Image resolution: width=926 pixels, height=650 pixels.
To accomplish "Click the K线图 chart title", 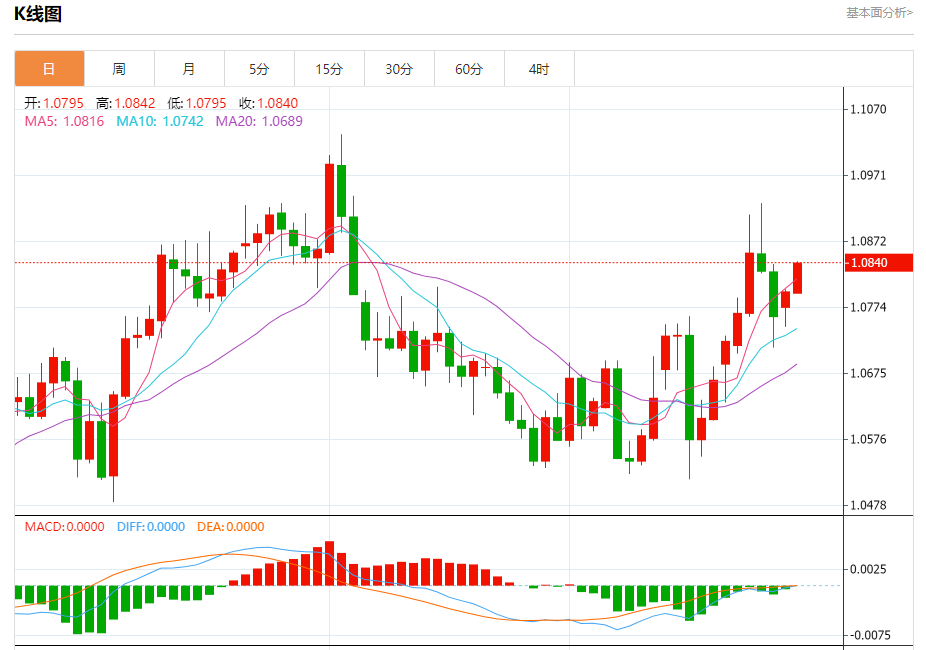I will coord(38,14).
